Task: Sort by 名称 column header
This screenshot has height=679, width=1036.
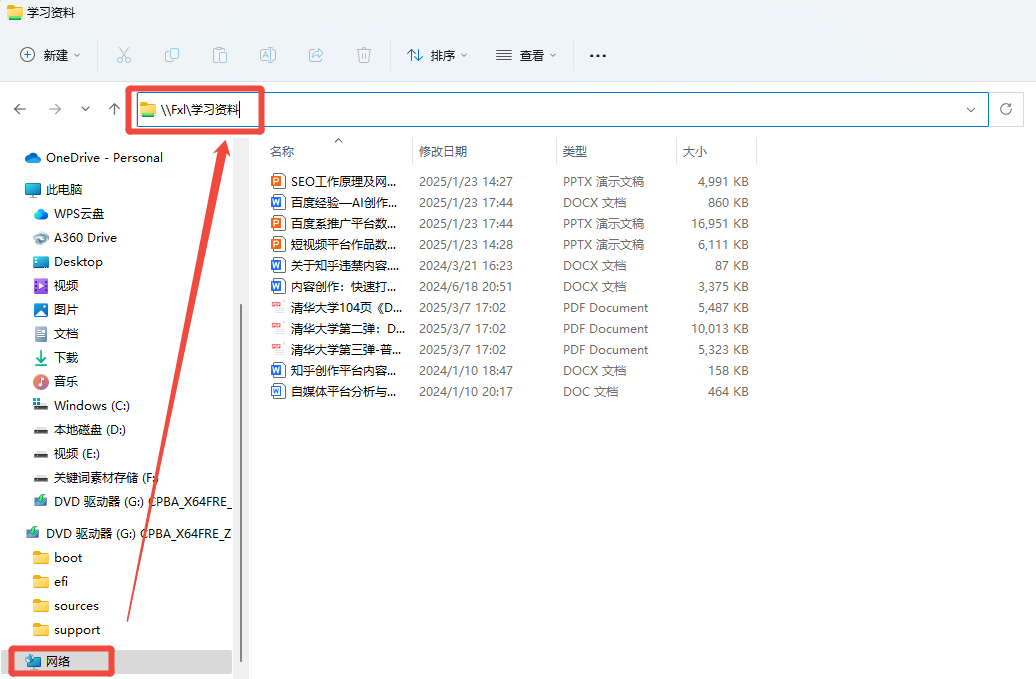Action: pos(282,152)
